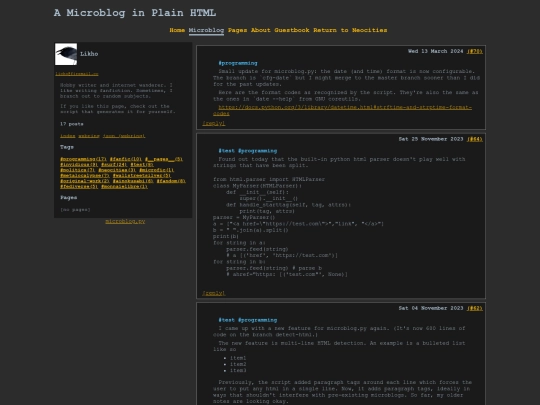Open the #fediverse tag
This screenshot has width=540, height=405.
(79, 187)
